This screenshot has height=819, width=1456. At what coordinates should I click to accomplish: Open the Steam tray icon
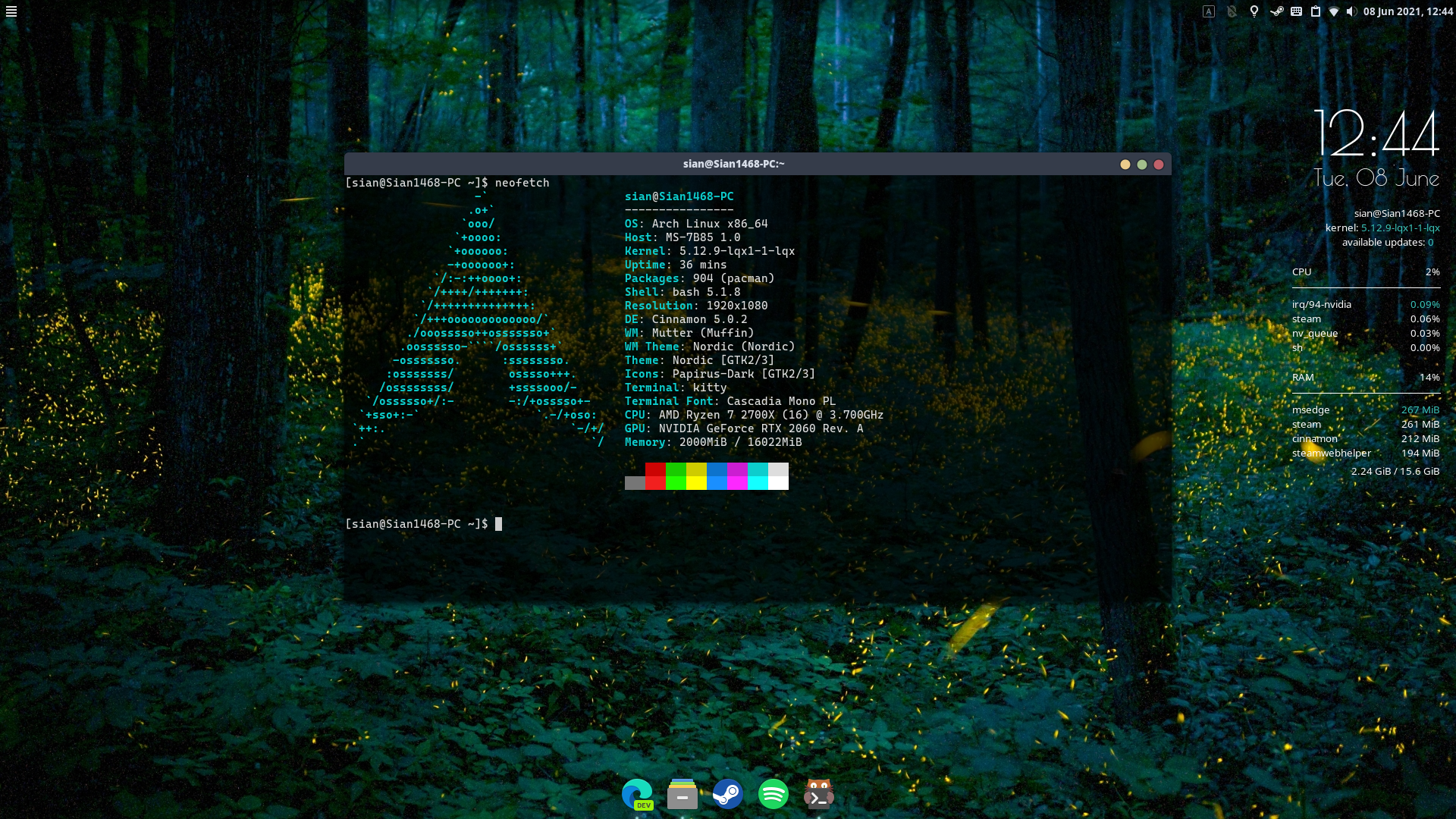pyautogui.click(x=1277, y=11)
